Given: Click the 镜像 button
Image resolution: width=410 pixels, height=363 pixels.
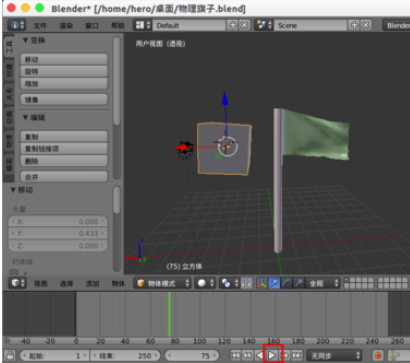Looking at the screenshot, I should (x=64, y=99).
